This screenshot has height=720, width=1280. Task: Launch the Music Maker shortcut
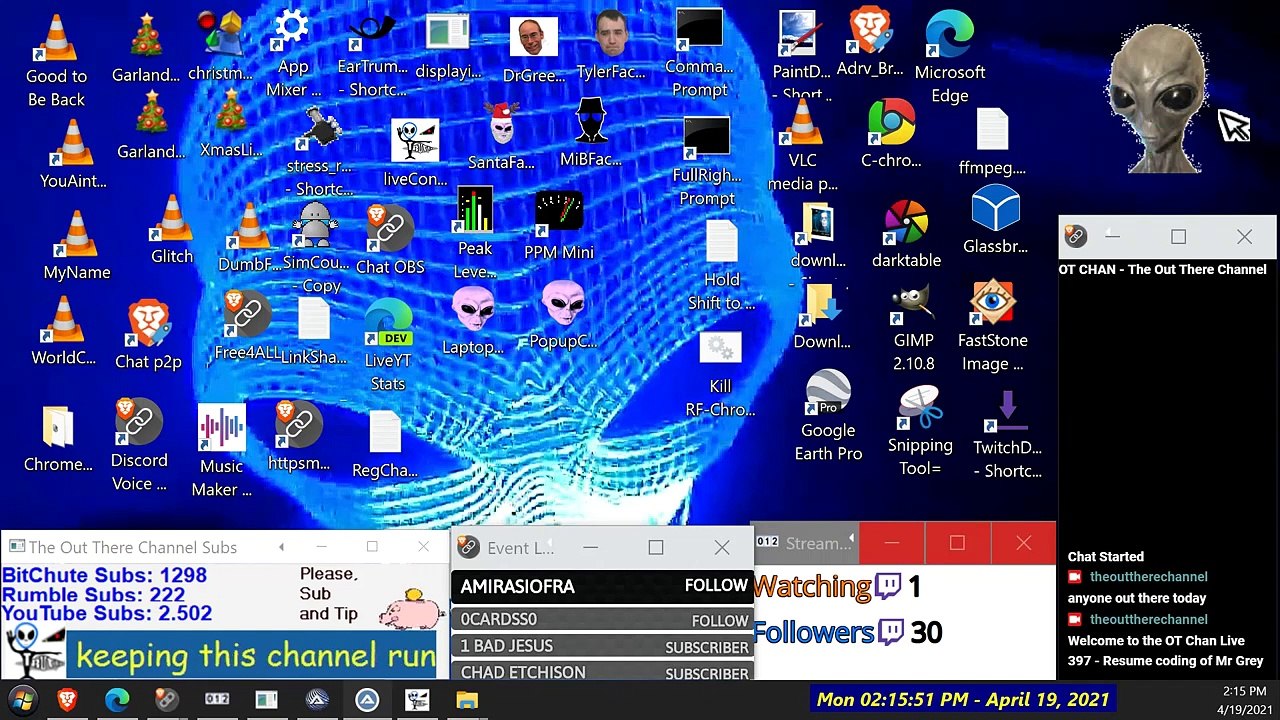221,452
